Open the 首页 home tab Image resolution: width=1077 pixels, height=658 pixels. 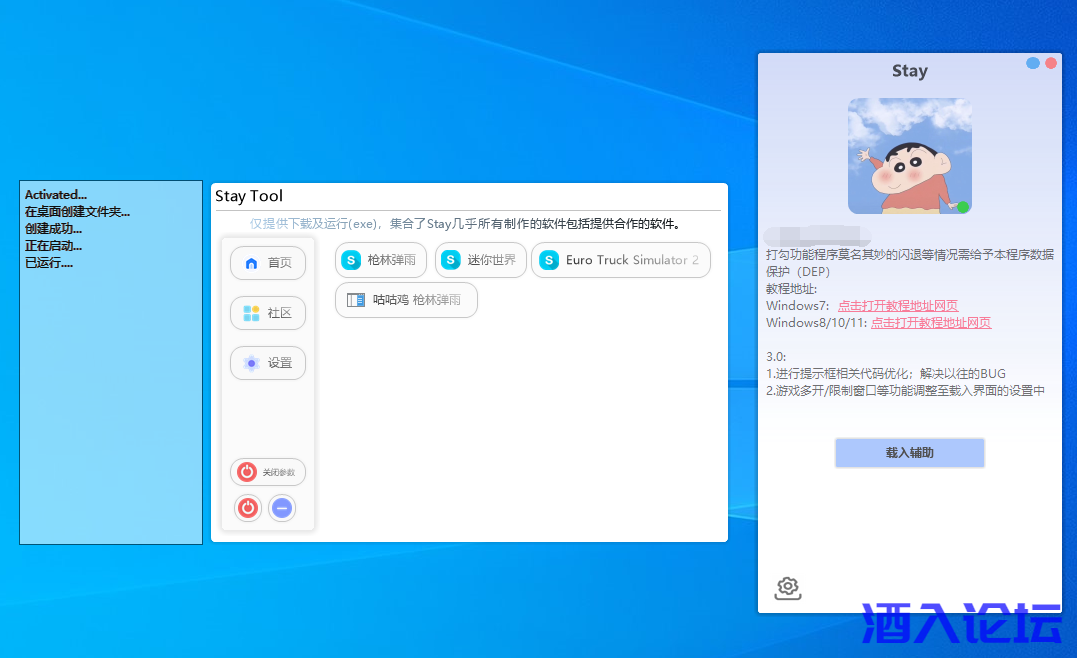(268, 263)
